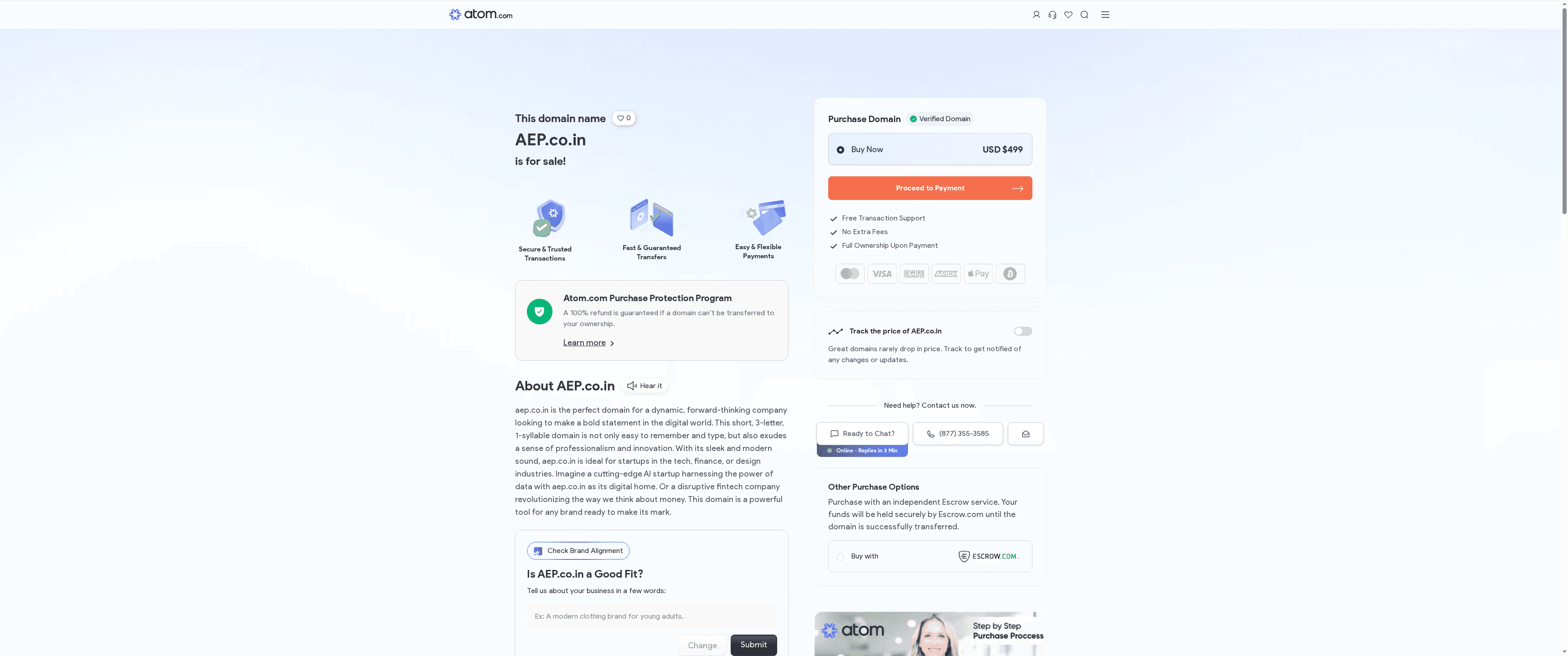Click the Wire Transfer payment icon
1568x656 pixels.
coord(913,274)
